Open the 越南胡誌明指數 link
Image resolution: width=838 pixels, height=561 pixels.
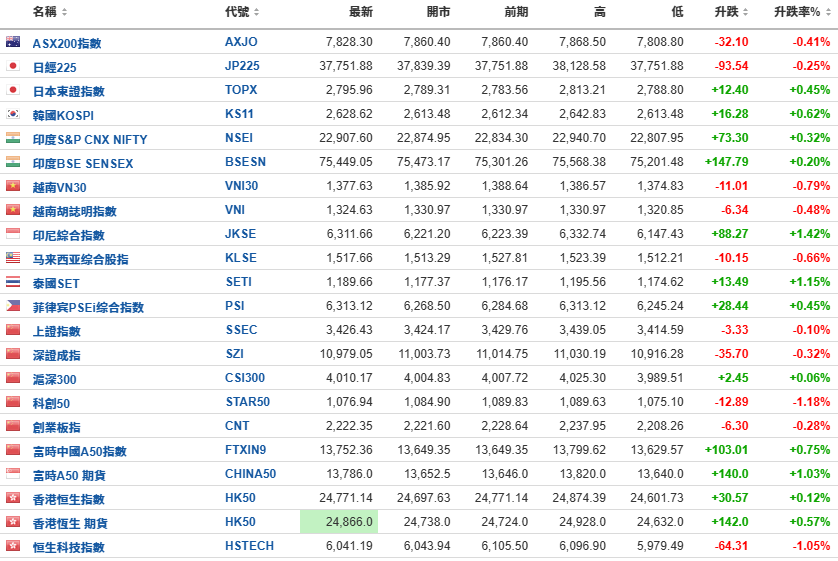coord(74,212)
